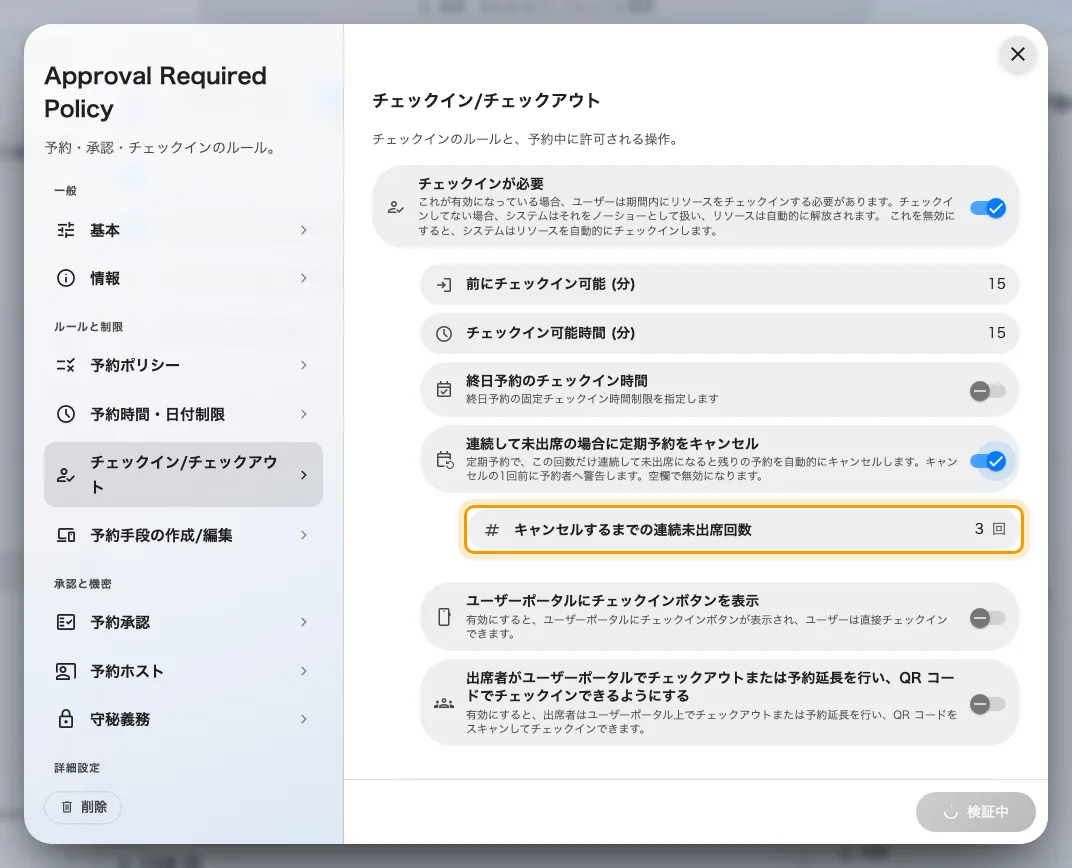Edit キャンセルするまでの連続未出席回数 value 3
The image size is (1072, 868).
(979, 529)
